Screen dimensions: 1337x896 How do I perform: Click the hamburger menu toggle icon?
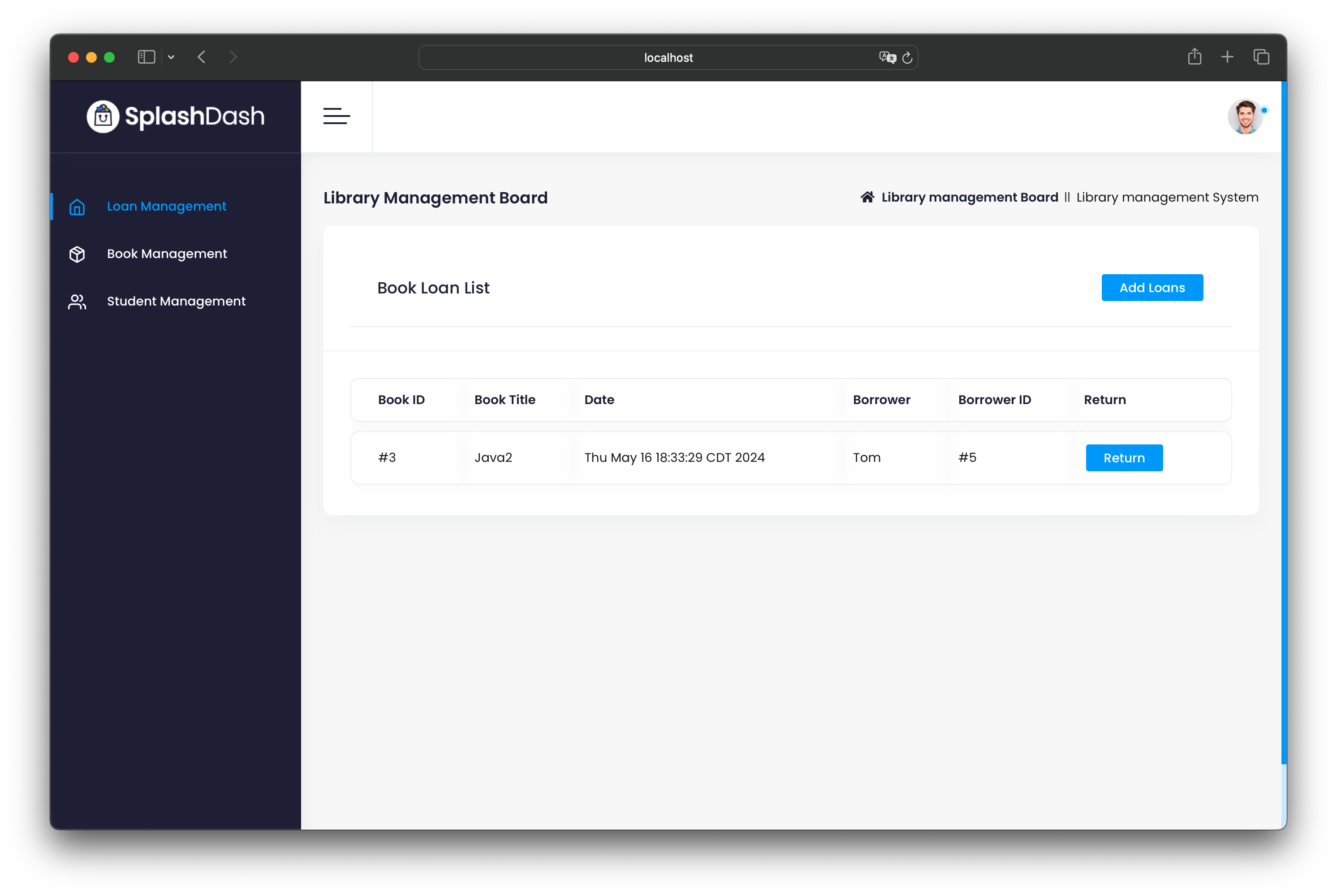337,116
